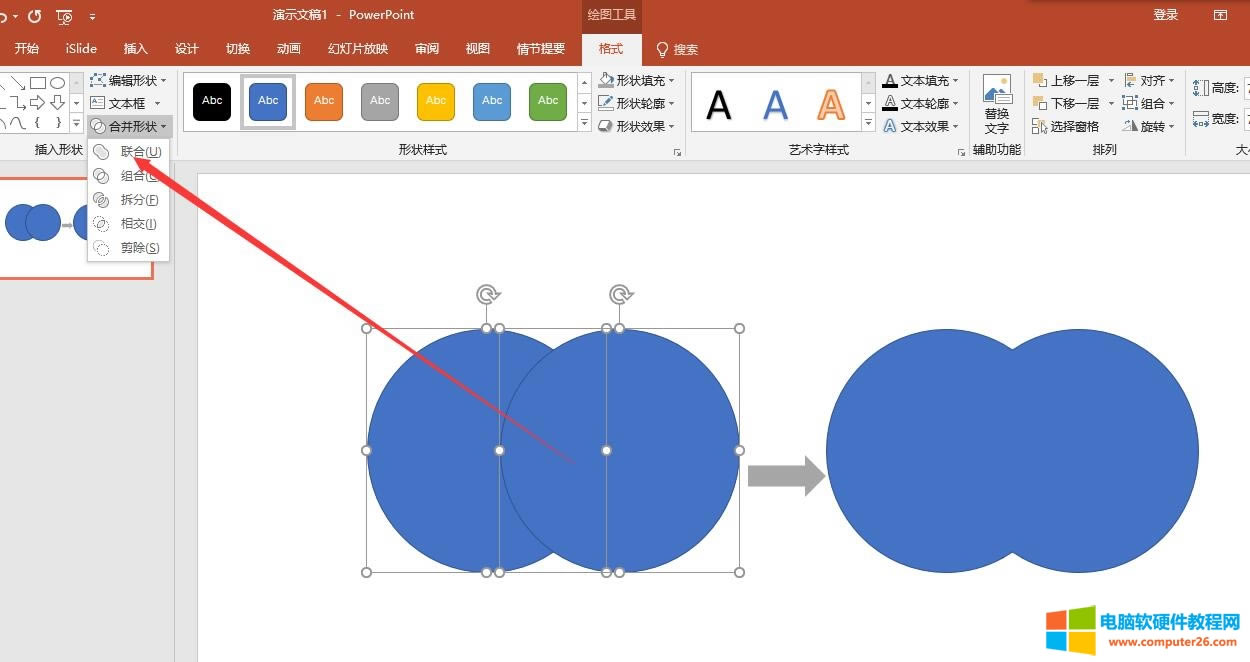Viewport: 1250px width, 662px height.
Task: Select the curve drawing tool
Action: [17, 122]
